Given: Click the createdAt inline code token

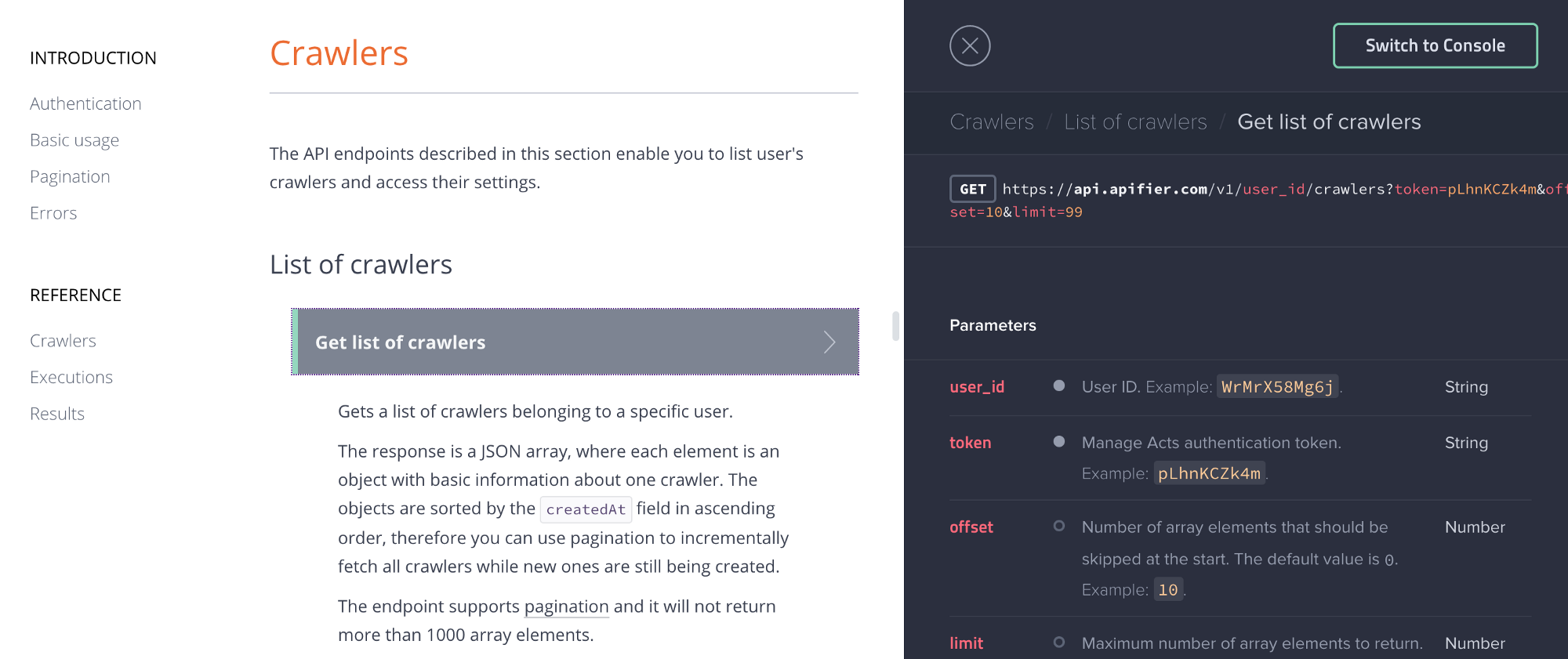Looking at the screenshot, I should pyautogui.click(x=586, y=509).
